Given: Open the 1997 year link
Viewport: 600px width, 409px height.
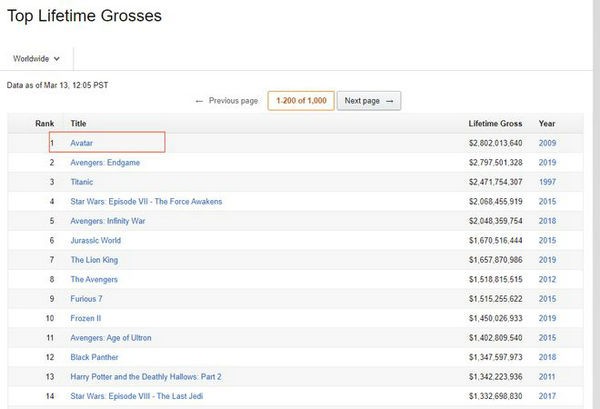Looking at the screenshot, I should (x=547, y=182).
